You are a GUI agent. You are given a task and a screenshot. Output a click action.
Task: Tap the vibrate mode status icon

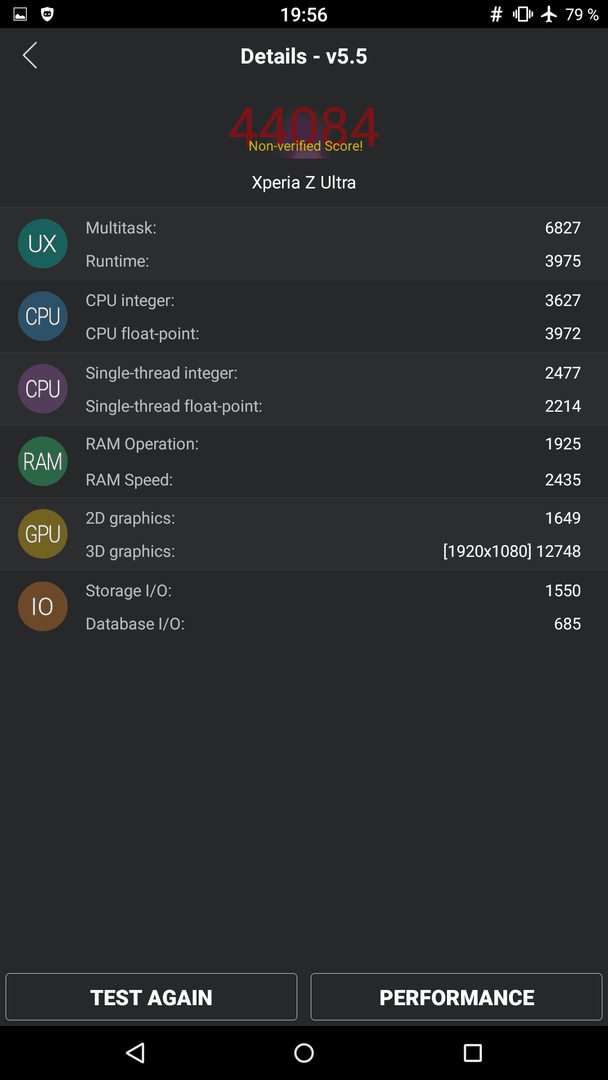[x=523, y=14]
